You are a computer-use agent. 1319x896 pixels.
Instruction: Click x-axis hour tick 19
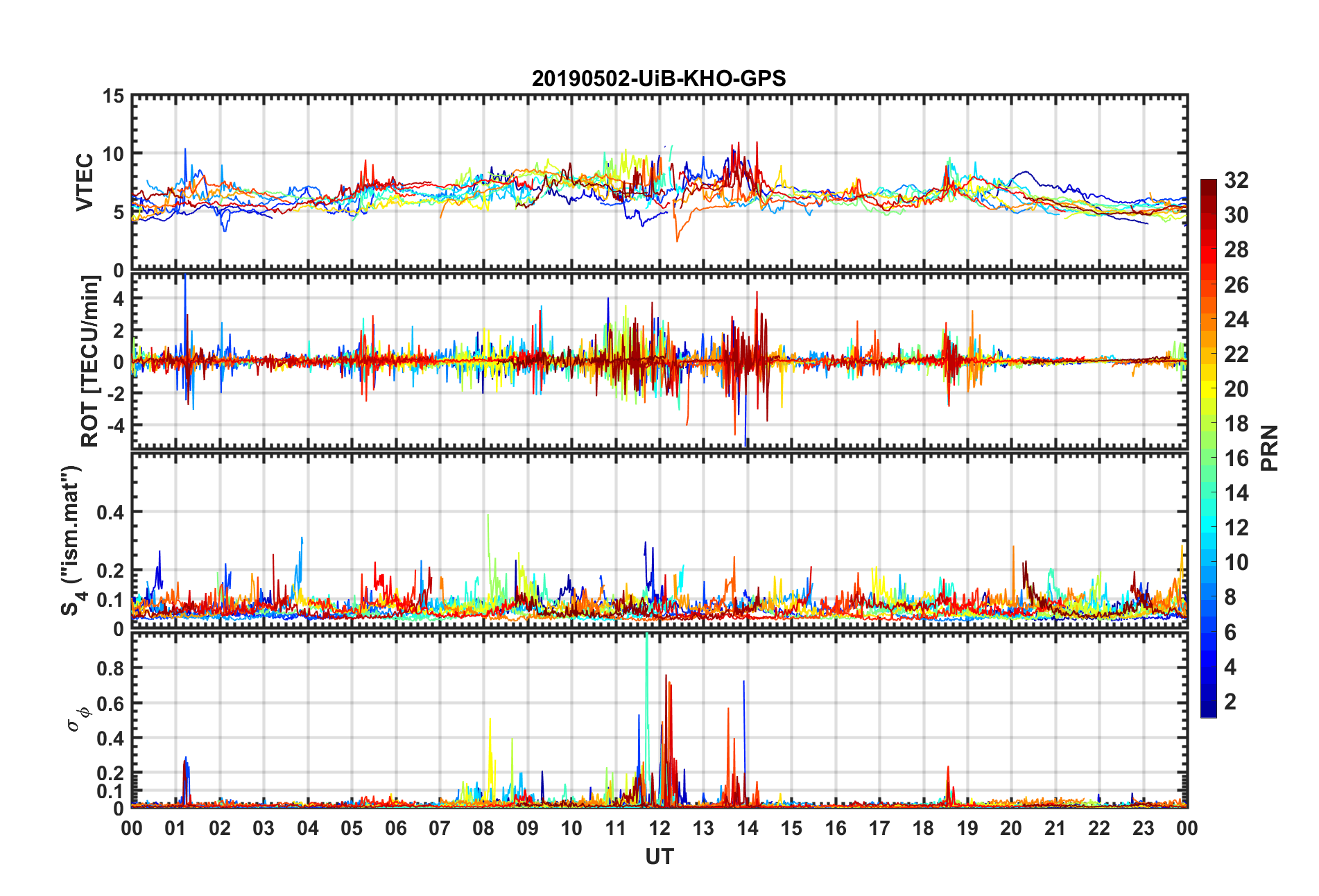(x=967, y=828)
